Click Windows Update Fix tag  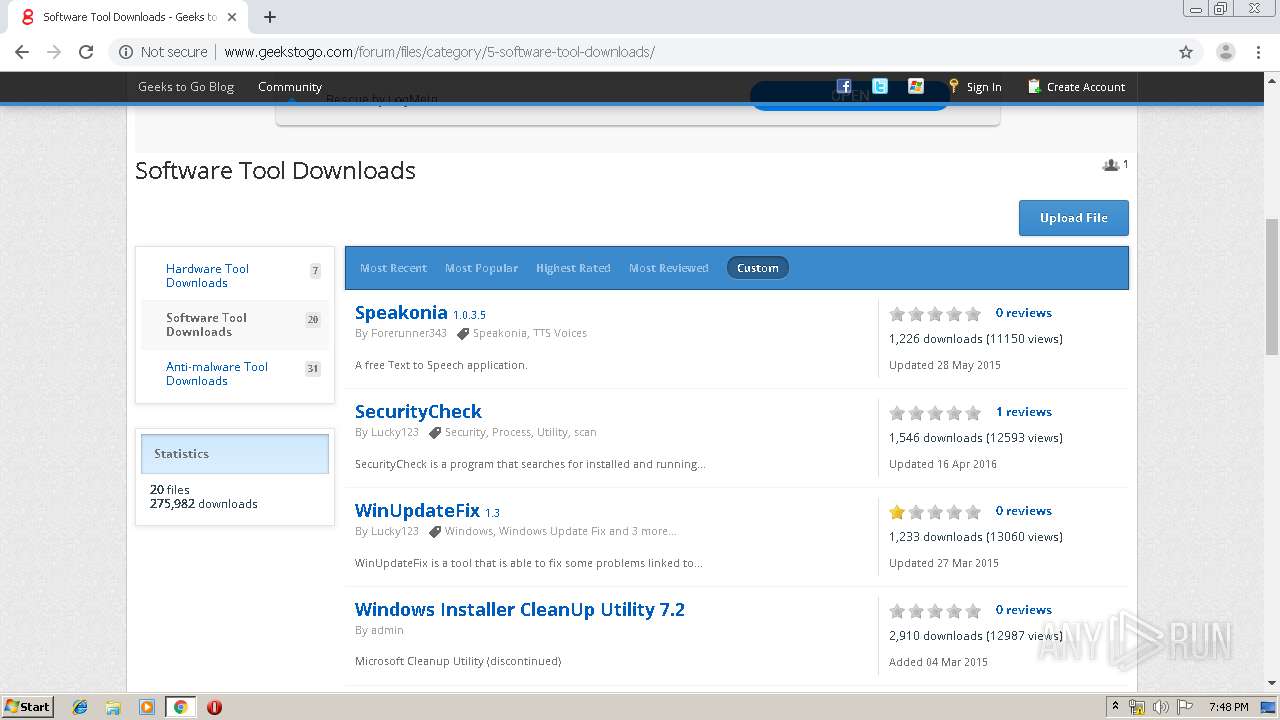552,531
